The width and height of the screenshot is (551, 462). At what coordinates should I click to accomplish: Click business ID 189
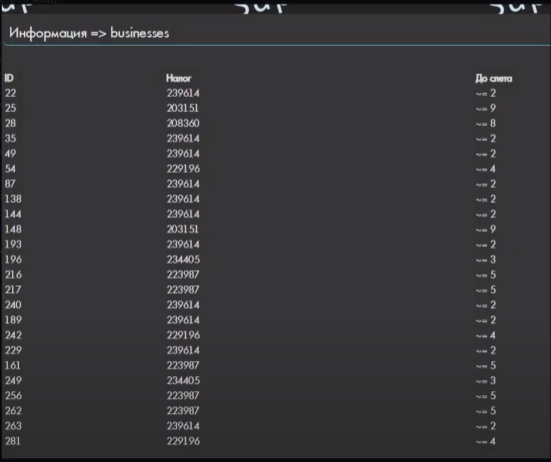tap(13, 320)
